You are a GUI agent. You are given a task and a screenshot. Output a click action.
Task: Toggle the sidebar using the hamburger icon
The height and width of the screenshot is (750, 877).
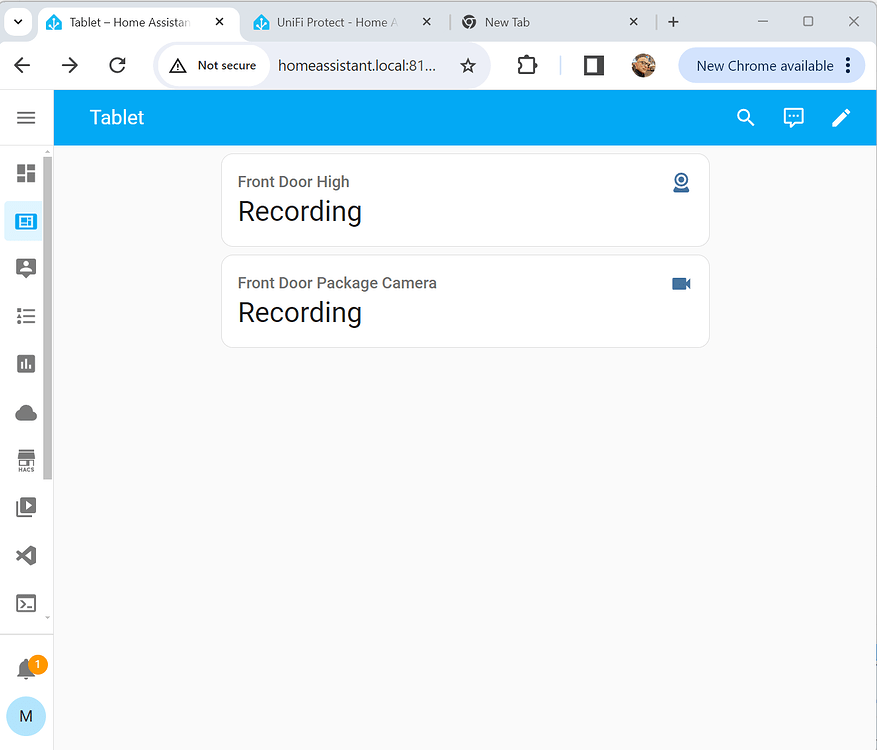click(26, 117)
